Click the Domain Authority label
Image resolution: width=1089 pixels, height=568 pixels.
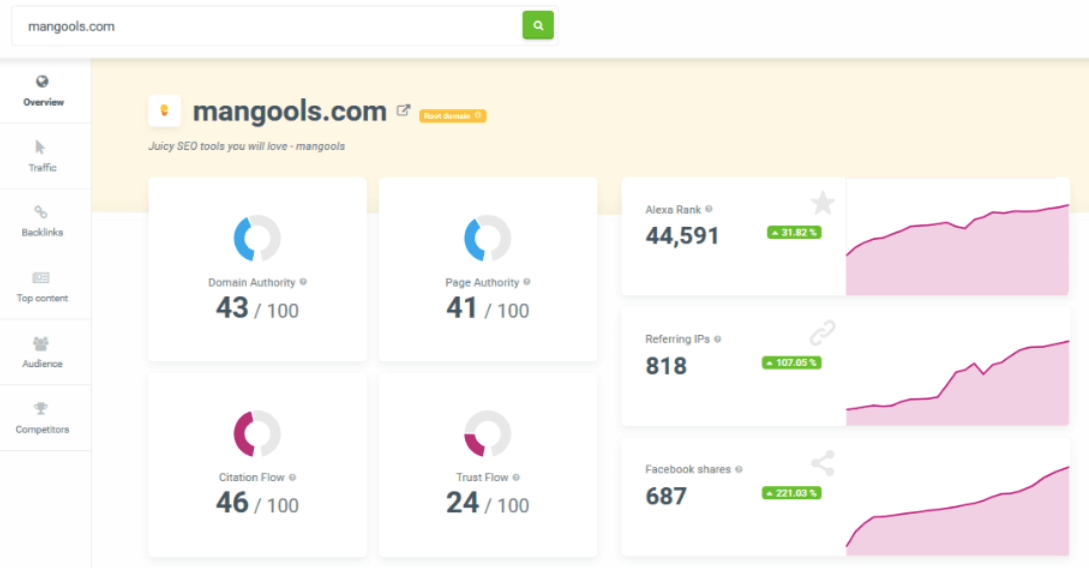pos(251,283)
